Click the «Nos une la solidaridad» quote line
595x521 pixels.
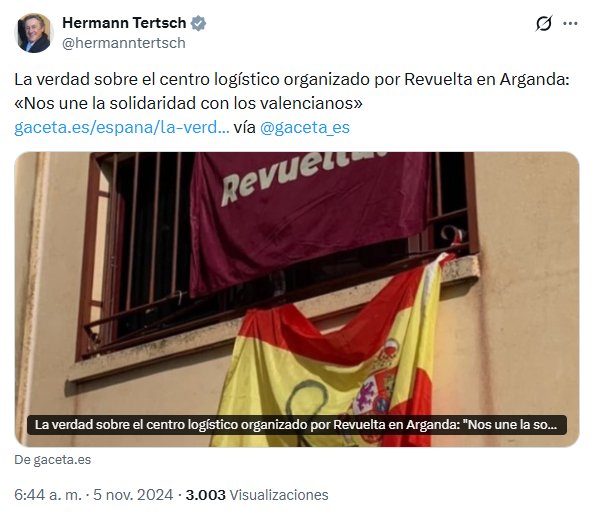[189, 104]
